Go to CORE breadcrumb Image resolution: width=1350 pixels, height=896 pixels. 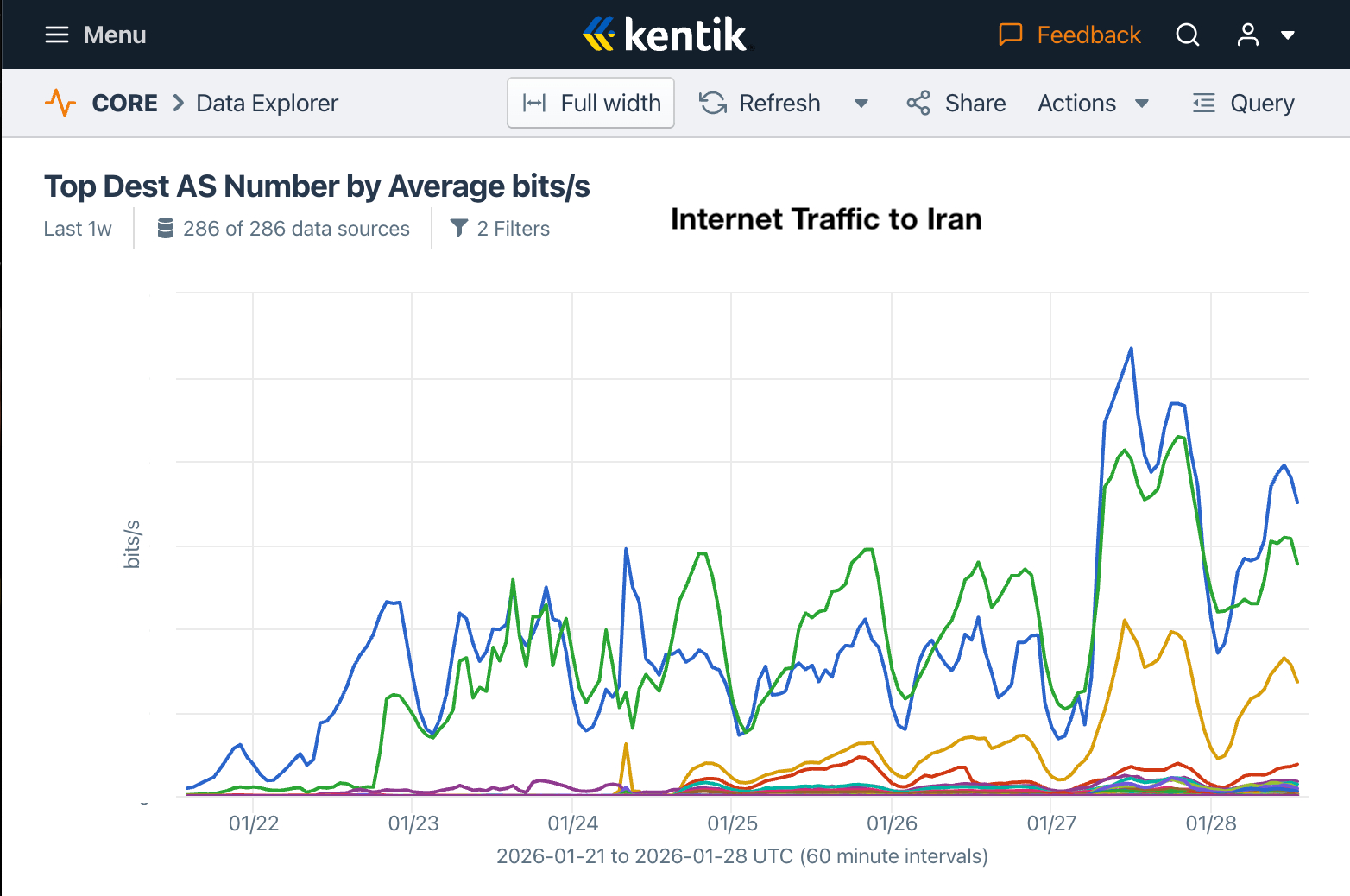click(x=125, y=104)
